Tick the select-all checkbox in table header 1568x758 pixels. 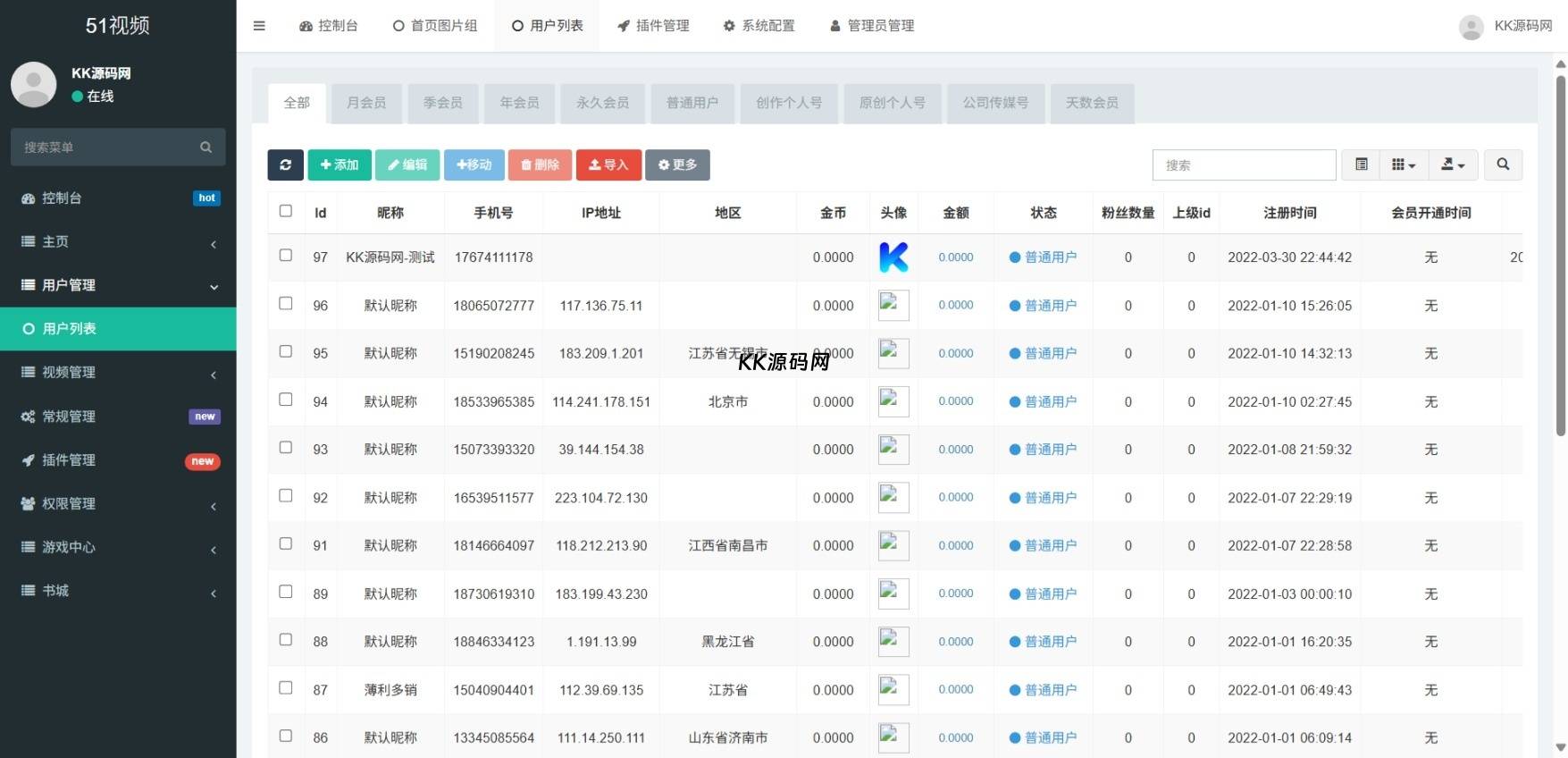(286, 212)
